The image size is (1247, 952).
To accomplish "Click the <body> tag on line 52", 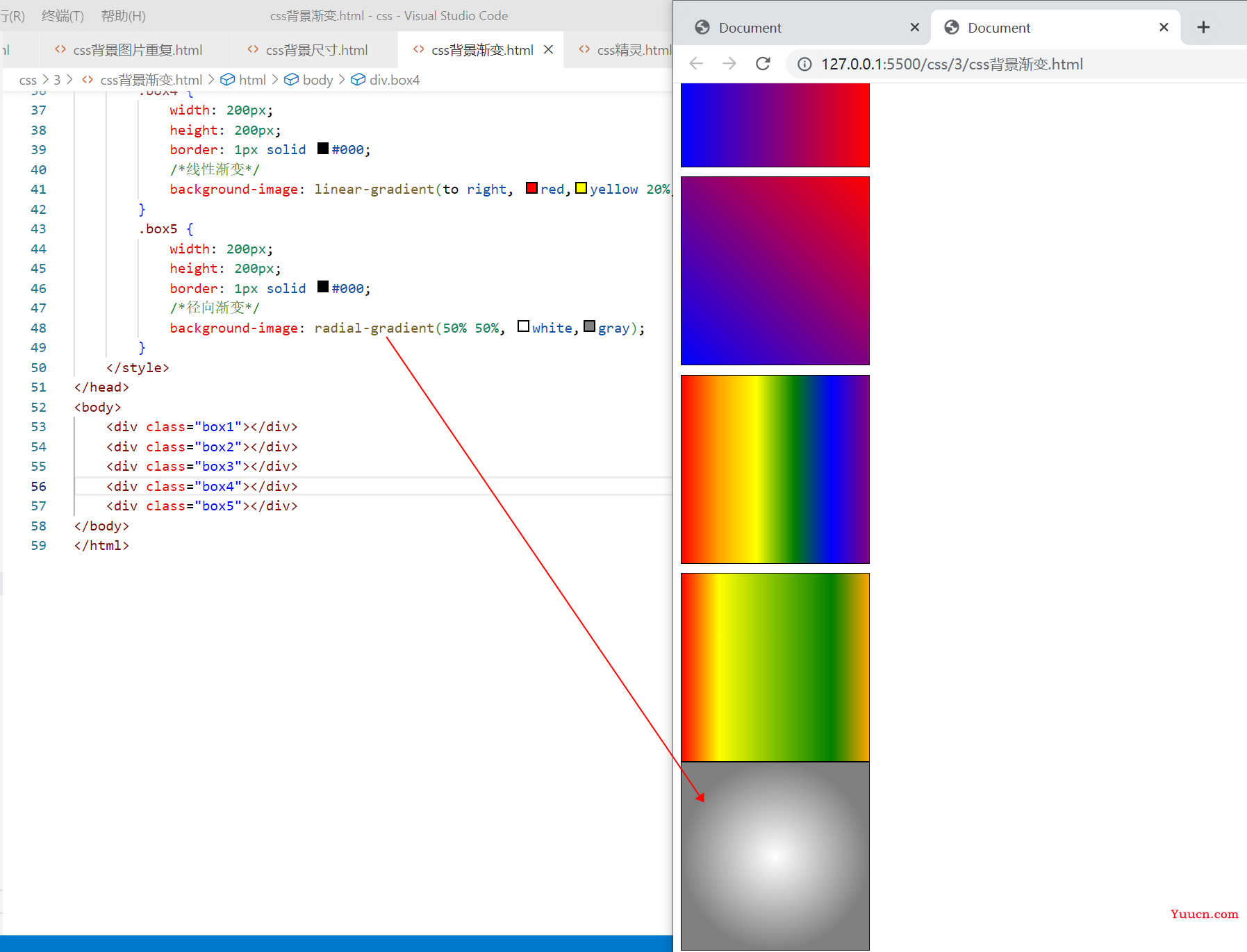I will tap(98, 407).
